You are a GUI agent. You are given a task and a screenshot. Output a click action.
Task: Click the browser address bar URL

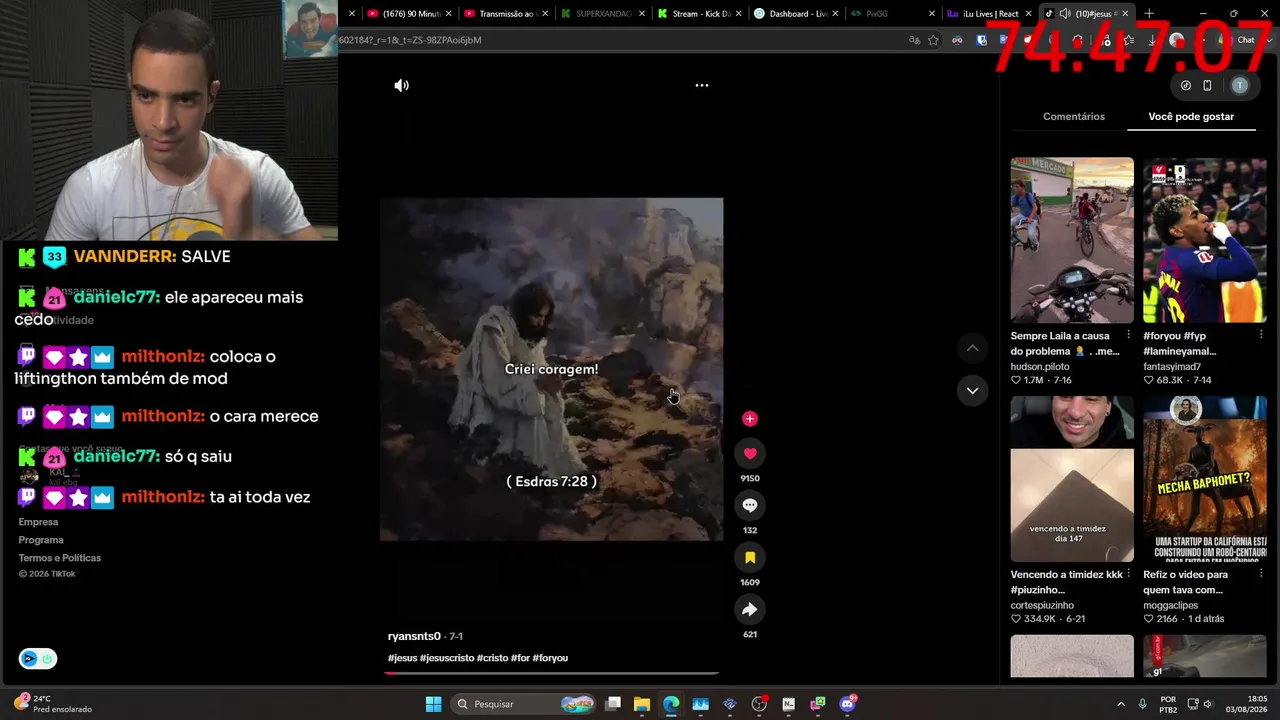pyautogui.click(x=410, y=40)
